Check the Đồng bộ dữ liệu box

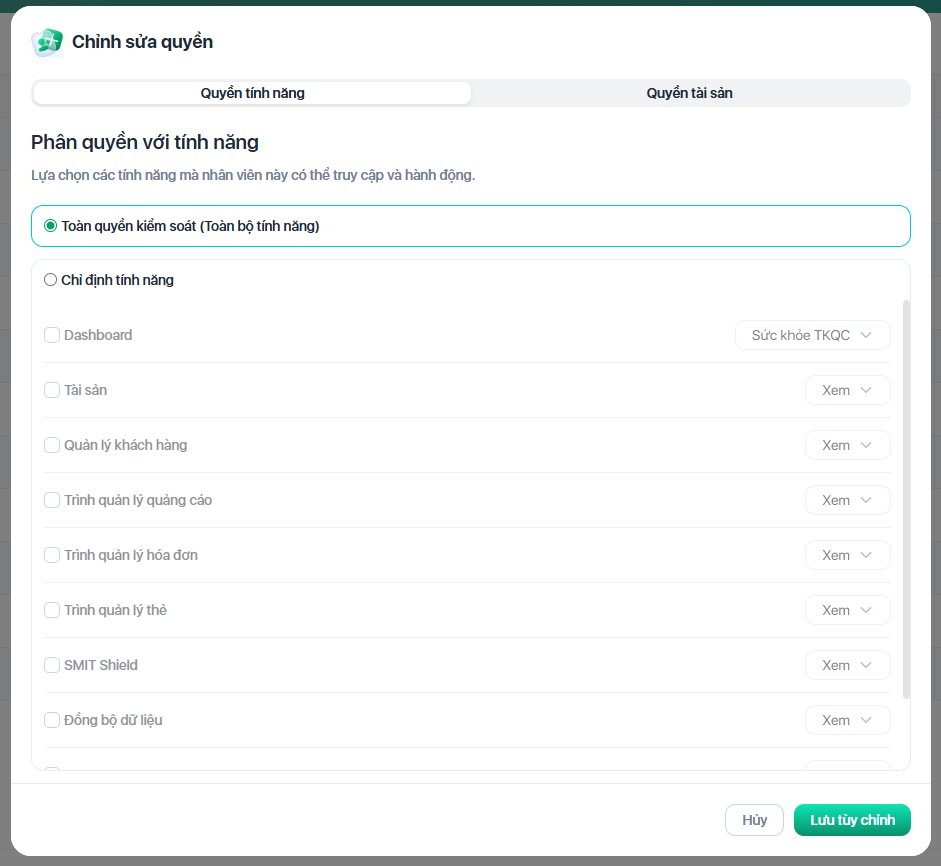[x=52, y=720]
